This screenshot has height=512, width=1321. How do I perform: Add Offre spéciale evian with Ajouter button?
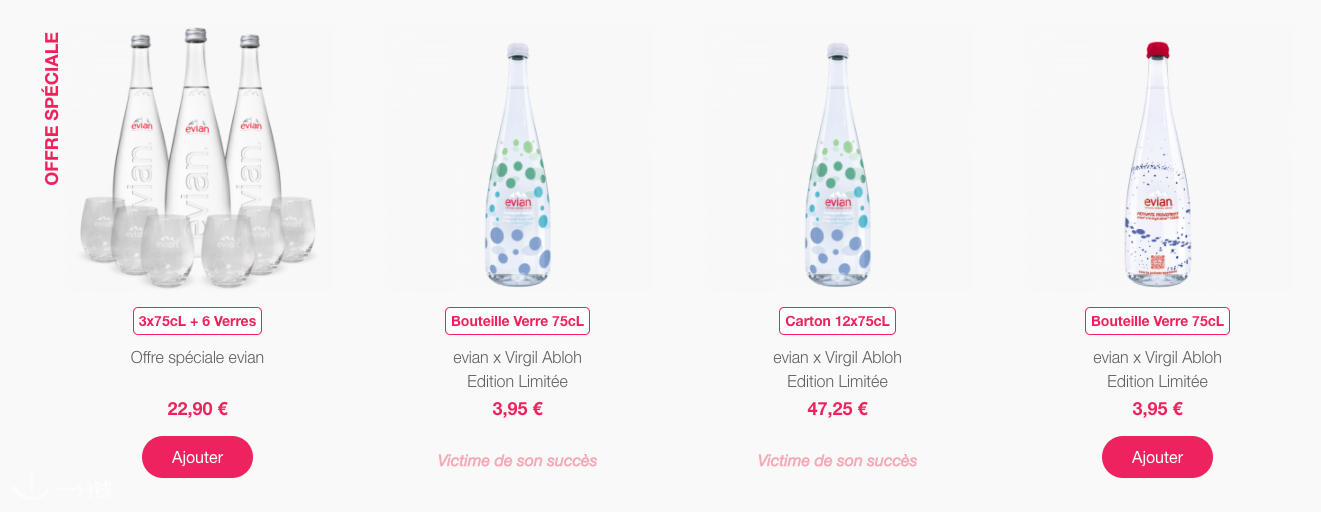pos(197,457)
